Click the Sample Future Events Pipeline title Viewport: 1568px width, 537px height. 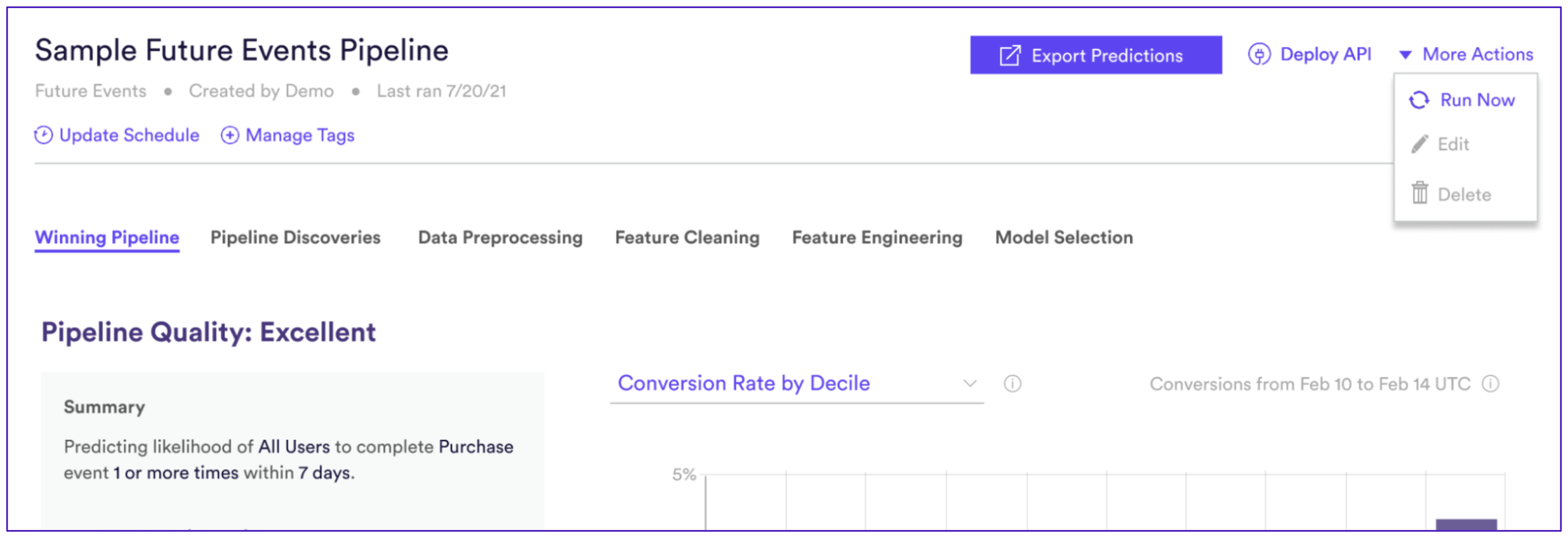(x=242, y=51)
